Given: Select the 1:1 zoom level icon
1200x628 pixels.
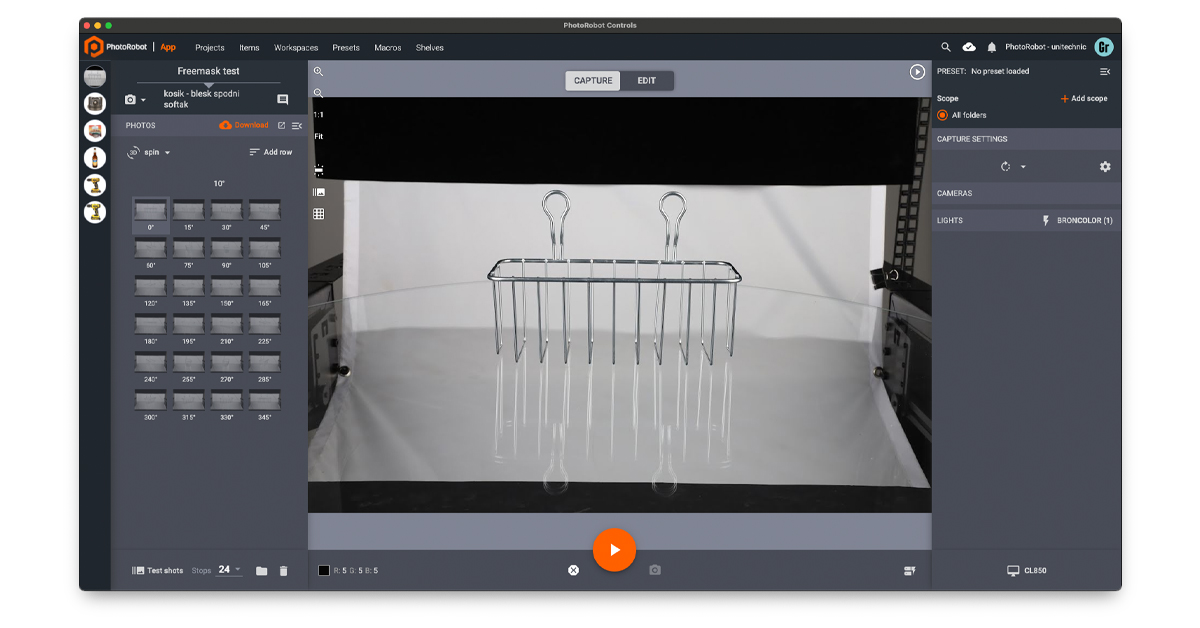Looking at the screenshot, I should click(x=318, y=116).
